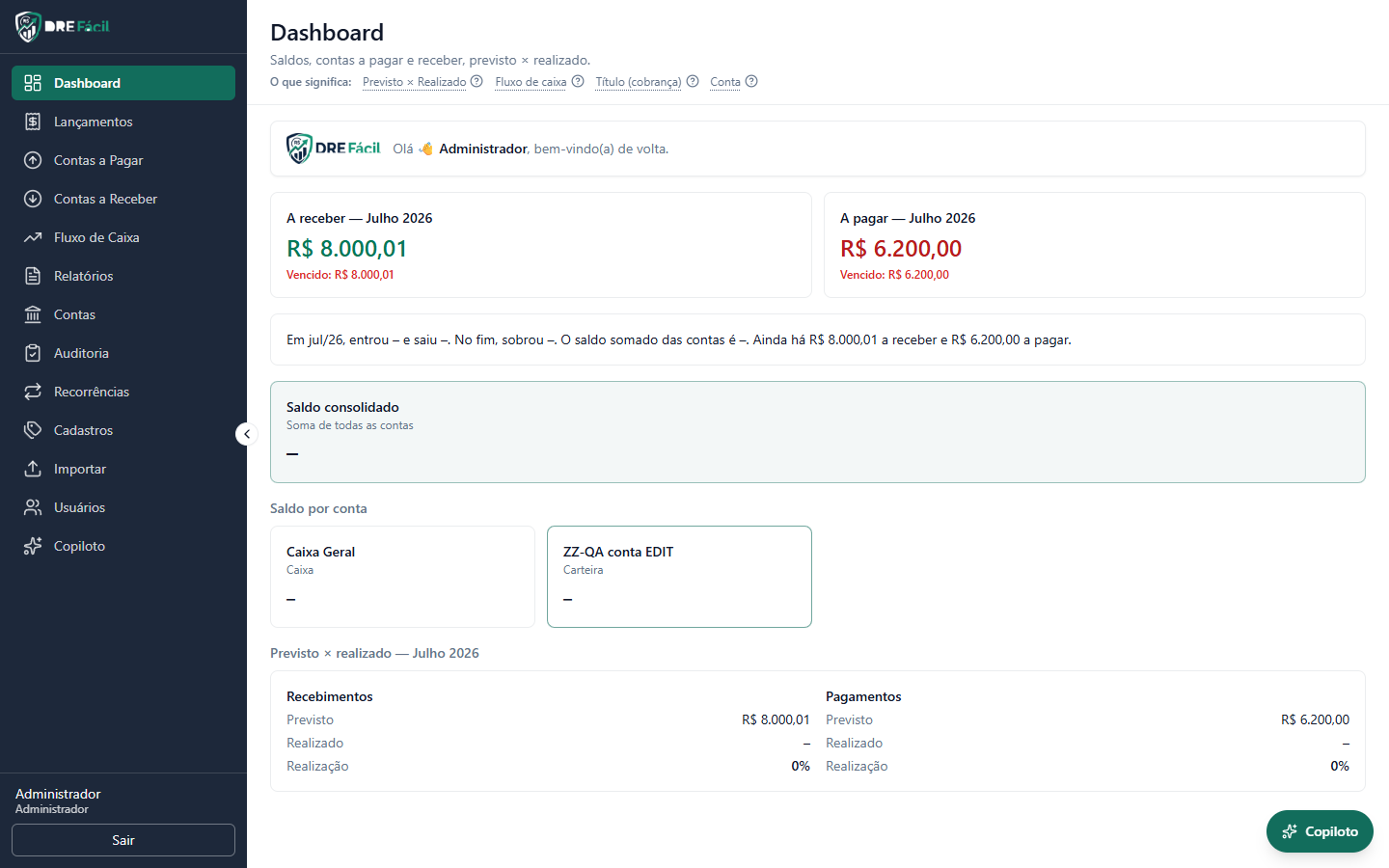Click help icon next to Conta
The image size is (1389, 868).
click(751, 81)
